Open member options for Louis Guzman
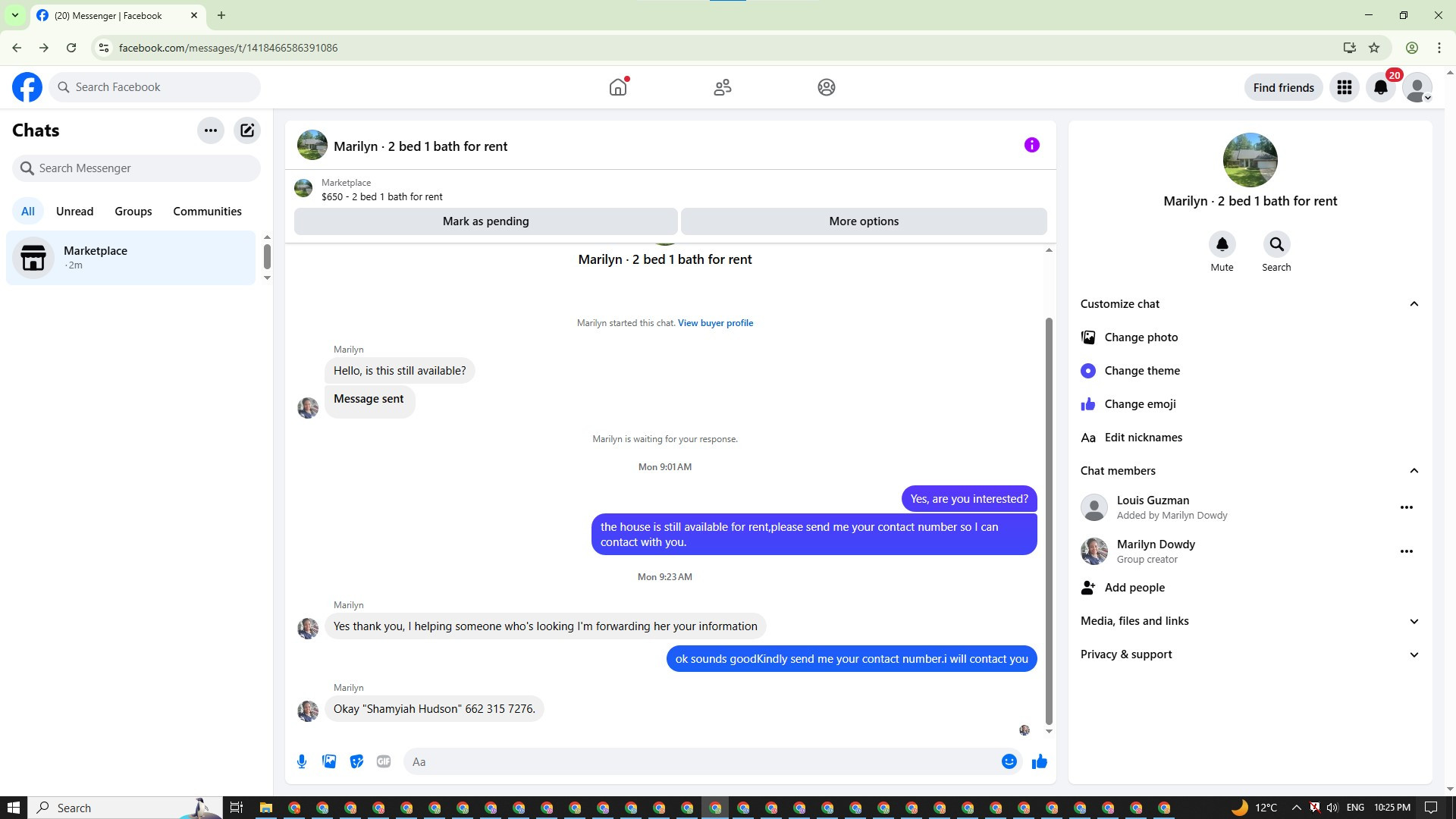 click(1406, 507)
